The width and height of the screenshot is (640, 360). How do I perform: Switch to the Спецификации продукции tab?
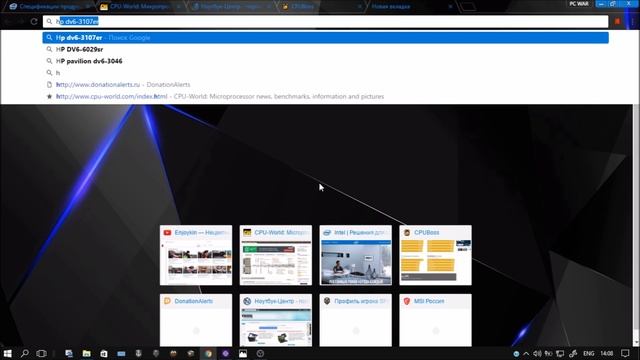click(x=51, y=7)
